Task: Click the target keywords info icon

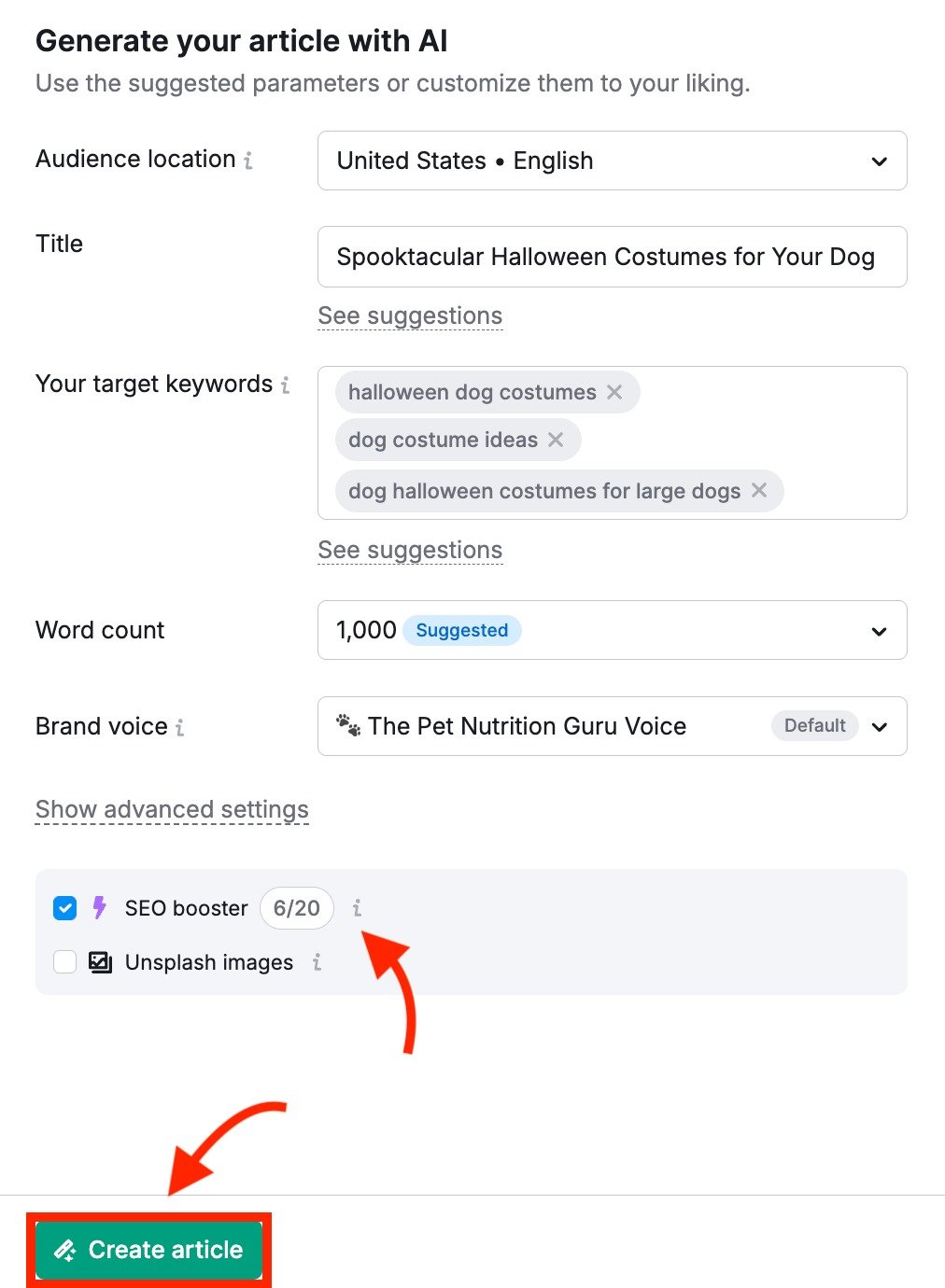Action: click(288, 385)
